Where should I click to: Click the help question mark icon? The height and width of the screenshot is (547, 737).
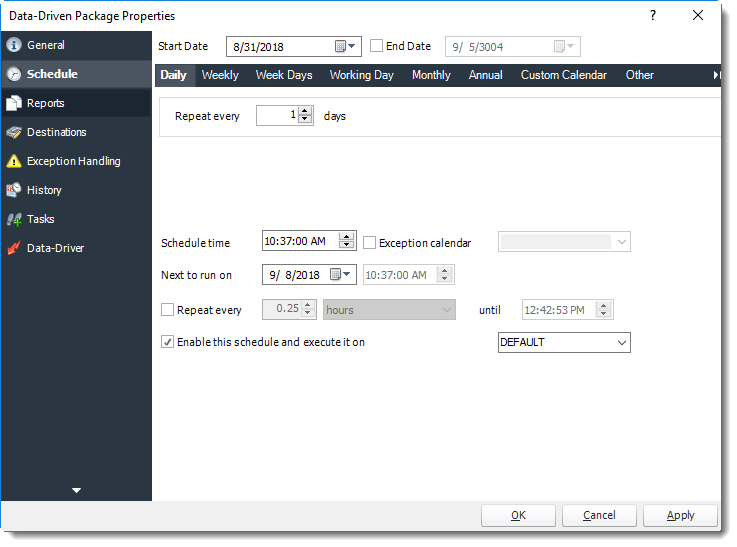pyautogui.click(x=653, y=16)
